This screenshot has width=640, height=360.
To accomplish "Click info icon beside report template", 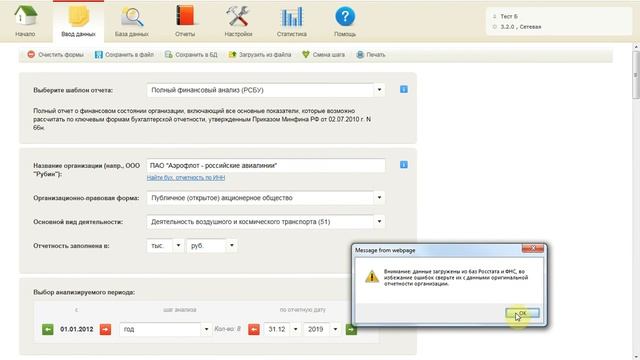I will tap(404, 89).
